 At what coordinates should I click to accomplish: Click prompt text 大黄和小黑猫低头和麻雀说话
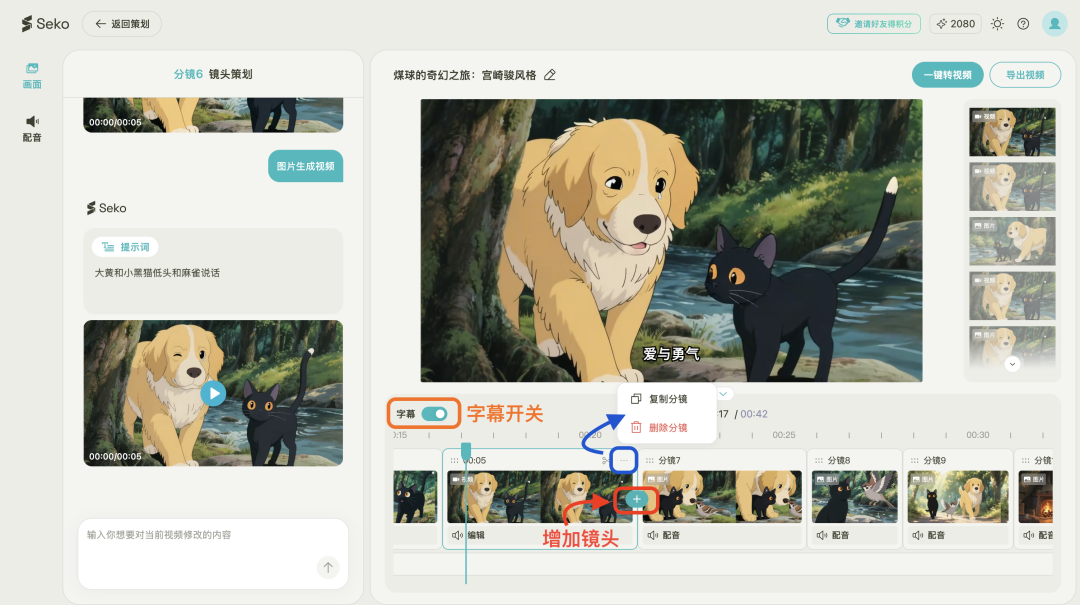[157, 273]
